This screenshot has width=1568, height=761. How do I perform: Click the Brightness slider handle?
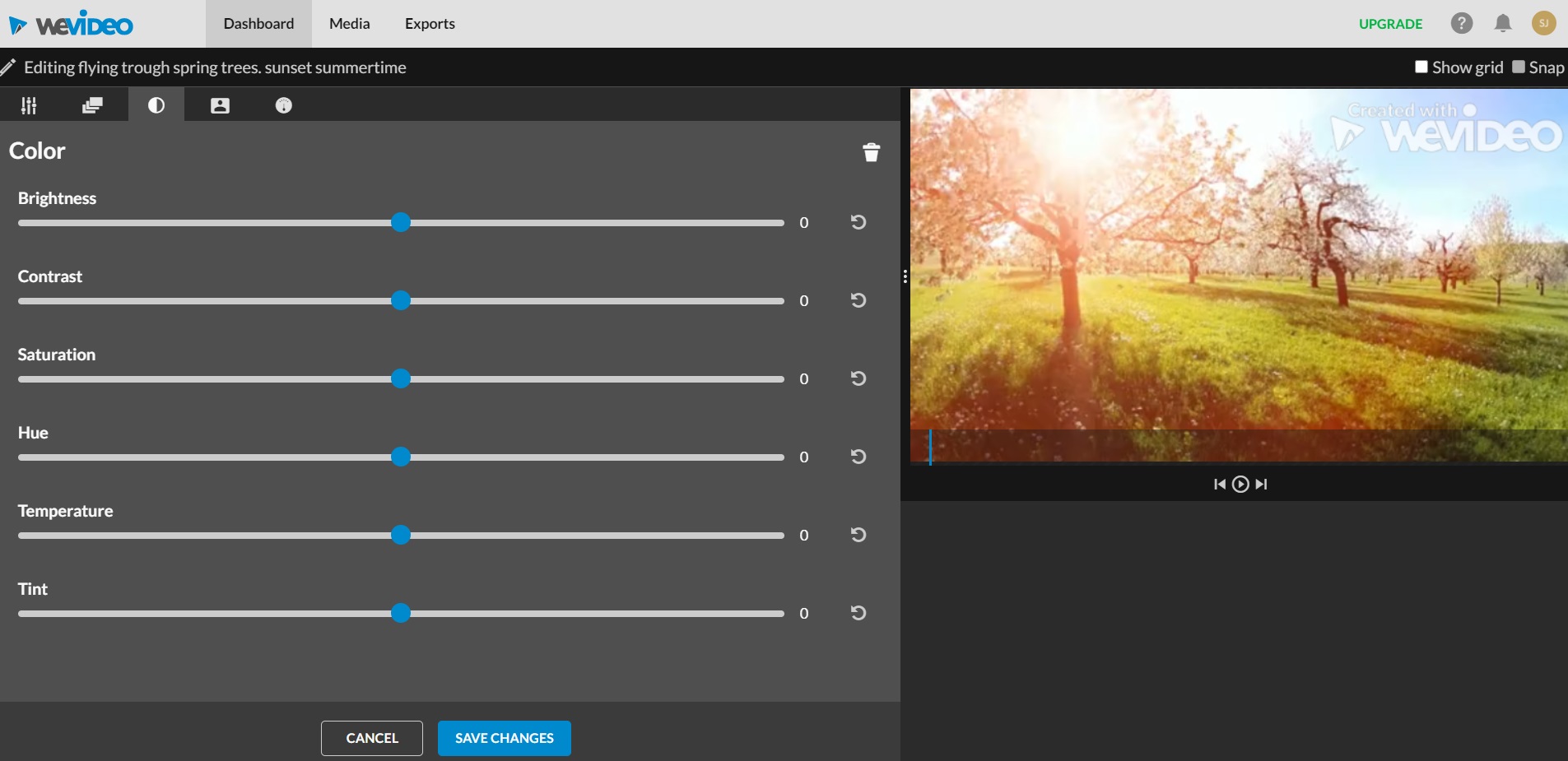coord(401,222)
